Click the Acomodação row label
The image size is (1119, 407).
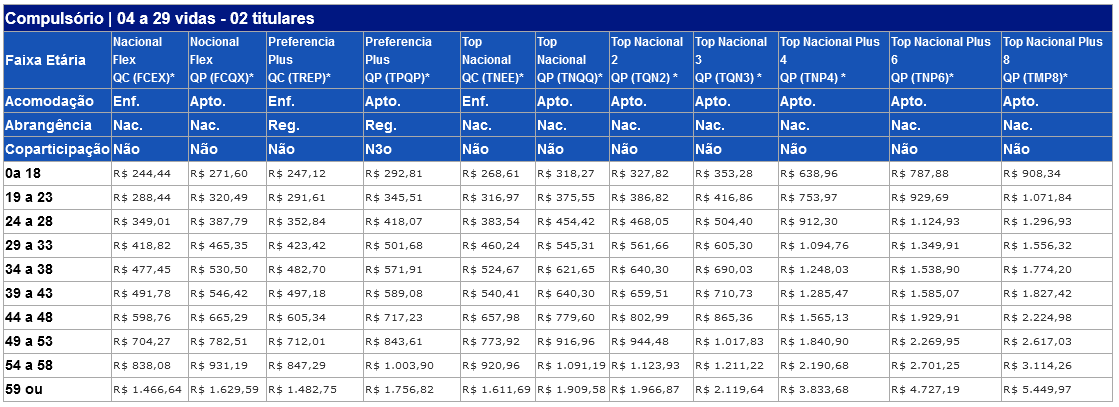(57, 101)
